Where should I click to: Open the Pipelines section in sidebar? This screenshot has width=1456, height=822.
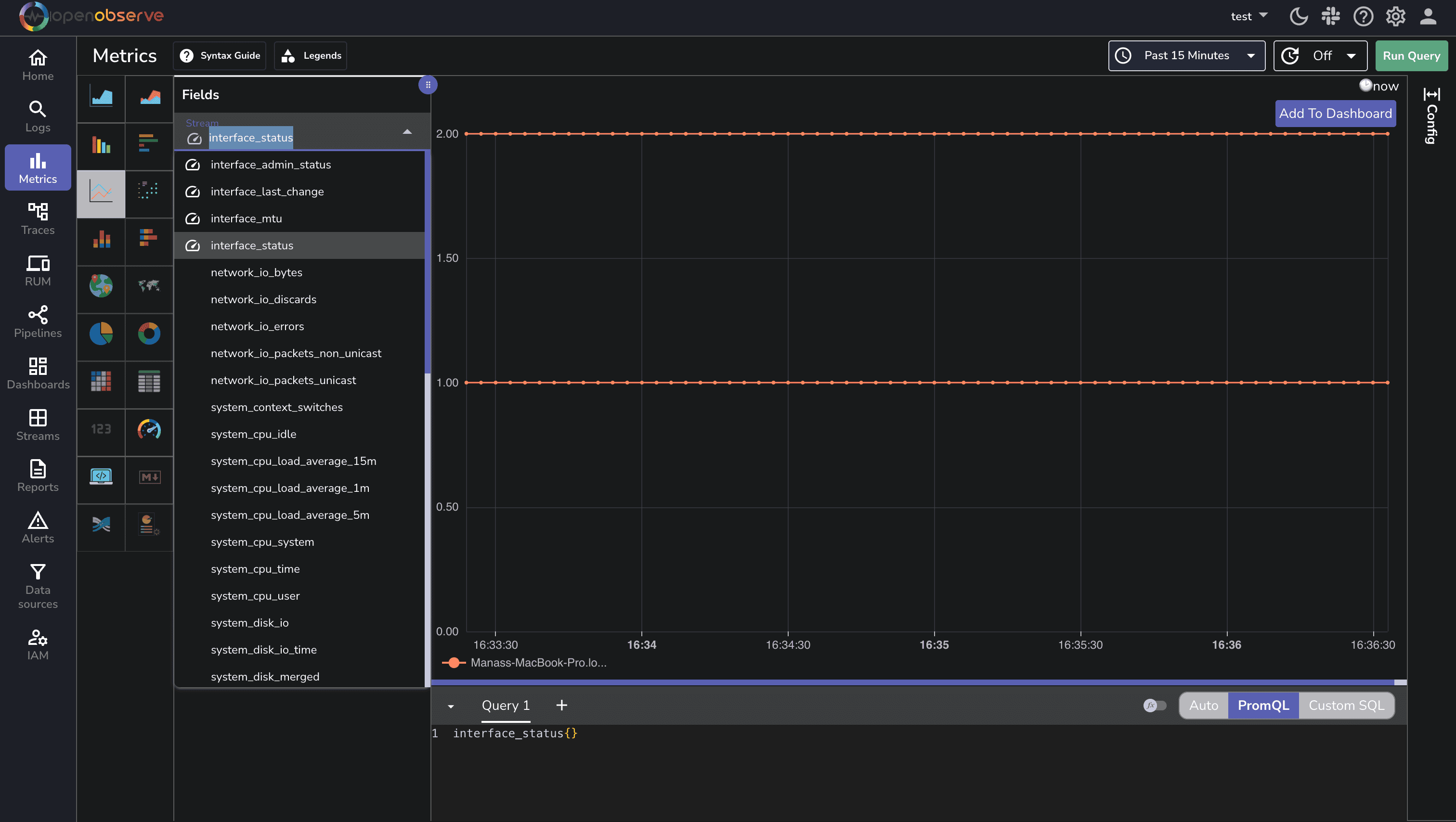38,322
